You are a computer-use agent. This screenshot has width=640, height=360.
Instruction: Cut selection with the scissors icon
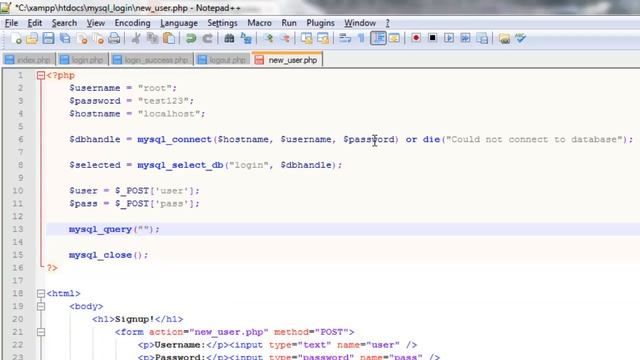tap(136, 38)
